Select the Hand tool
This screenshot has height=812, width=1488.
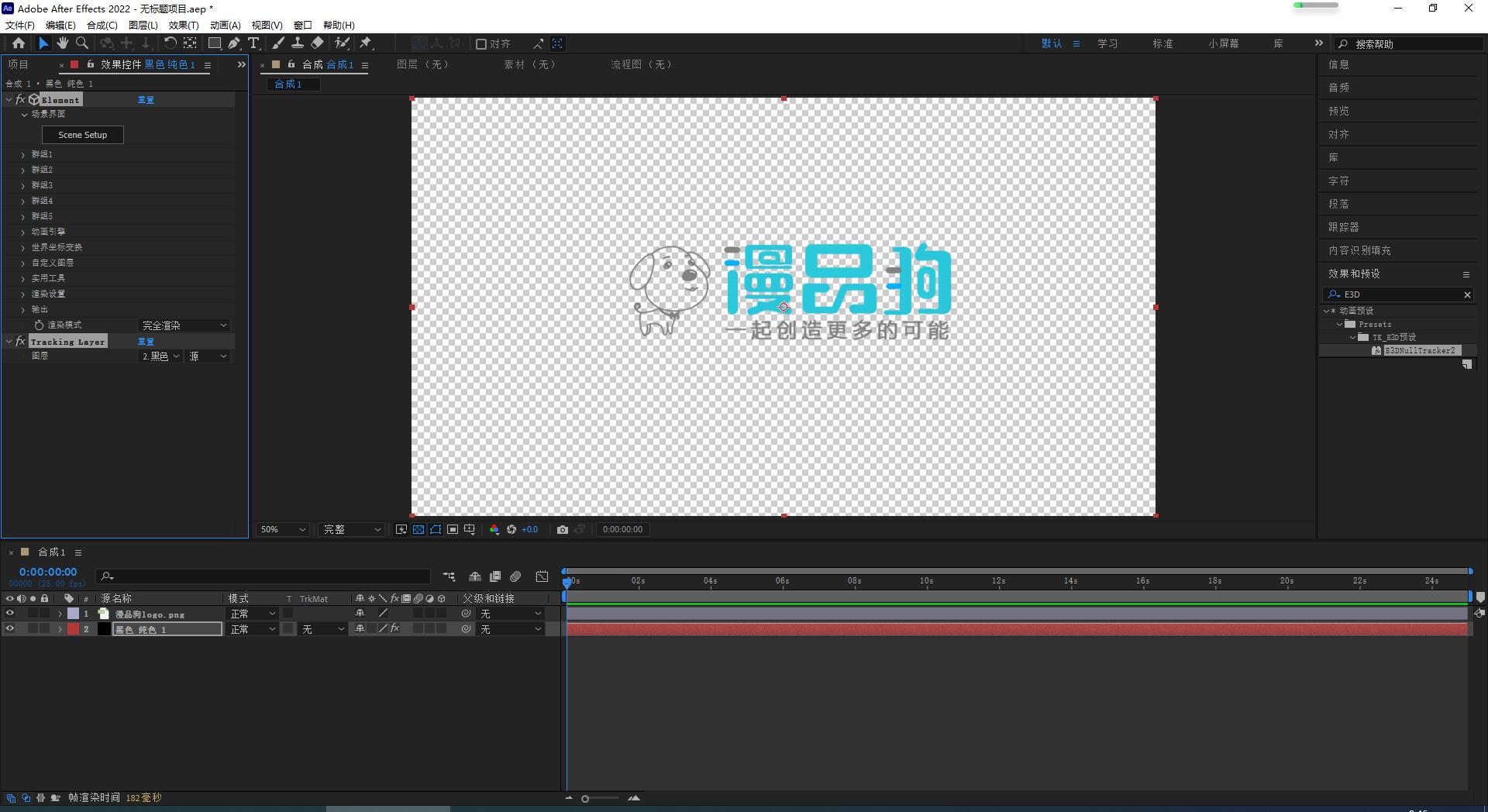[63, 43]
